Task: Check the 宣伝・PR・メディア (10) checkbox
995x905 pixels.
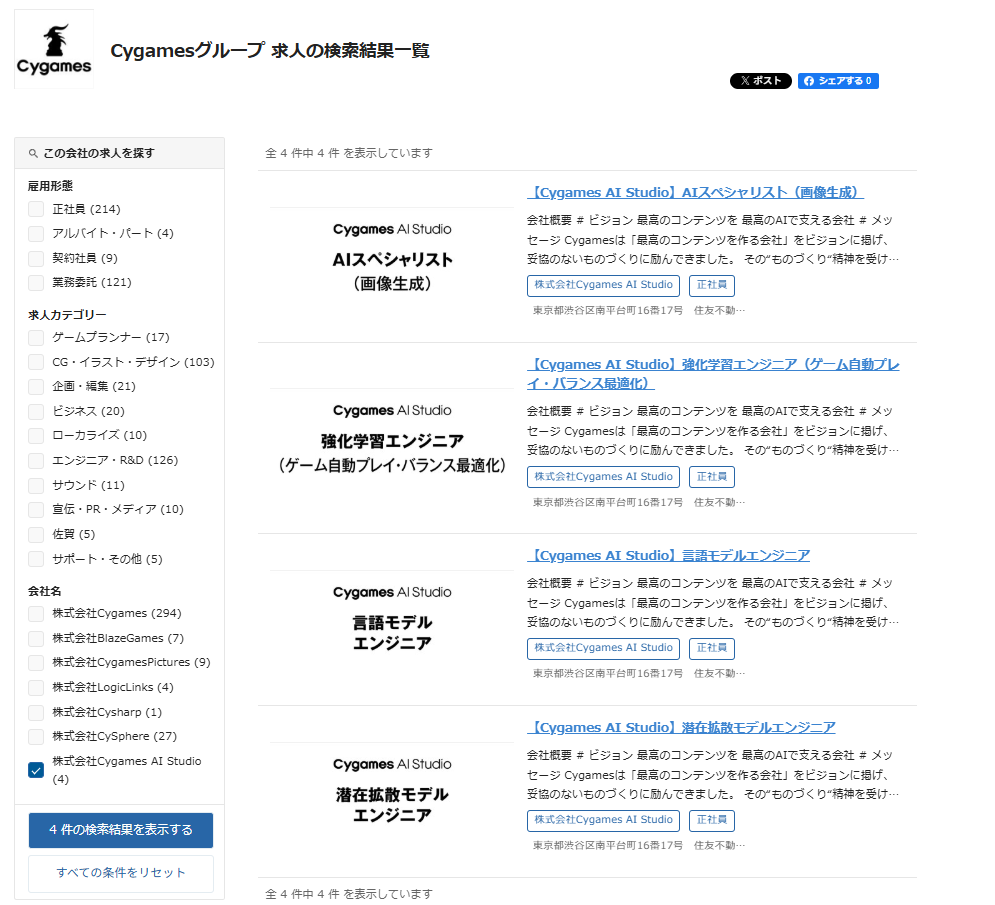Action: tap(36, 510)
